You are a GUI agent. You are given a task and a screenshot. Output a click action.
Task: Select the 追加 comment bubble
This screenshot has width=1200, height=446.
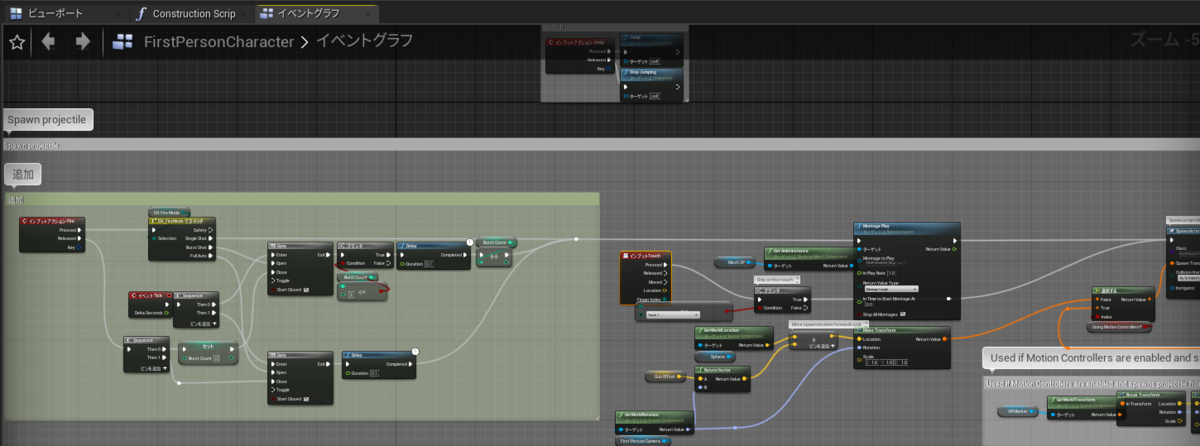point(23,175)
